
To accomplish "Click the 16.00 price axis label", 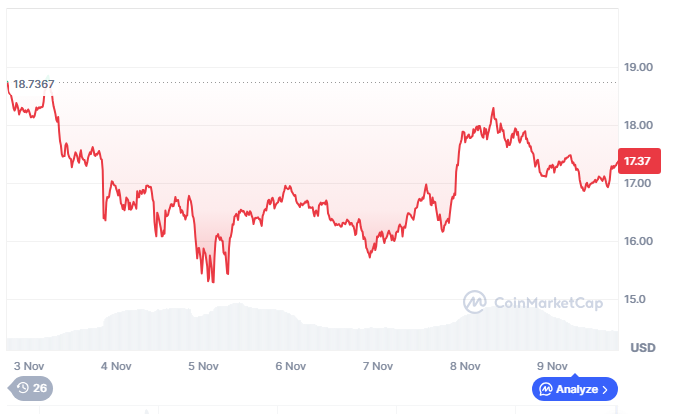I will click(x=637, y=242).
